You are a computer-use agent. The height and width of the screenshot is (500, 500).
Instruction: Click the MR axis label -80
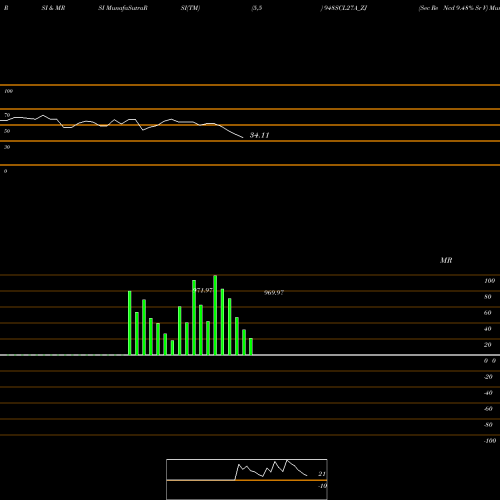[488, 425]
